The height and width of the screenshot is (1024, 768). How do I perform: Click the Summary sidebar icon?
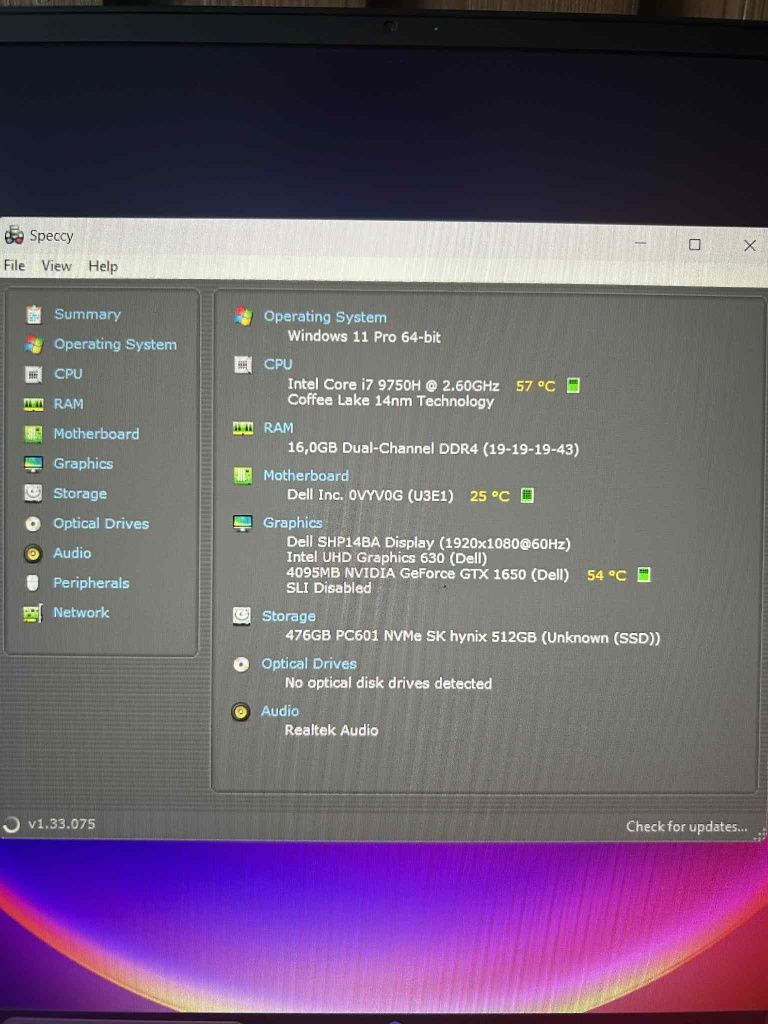click(34, 315)
